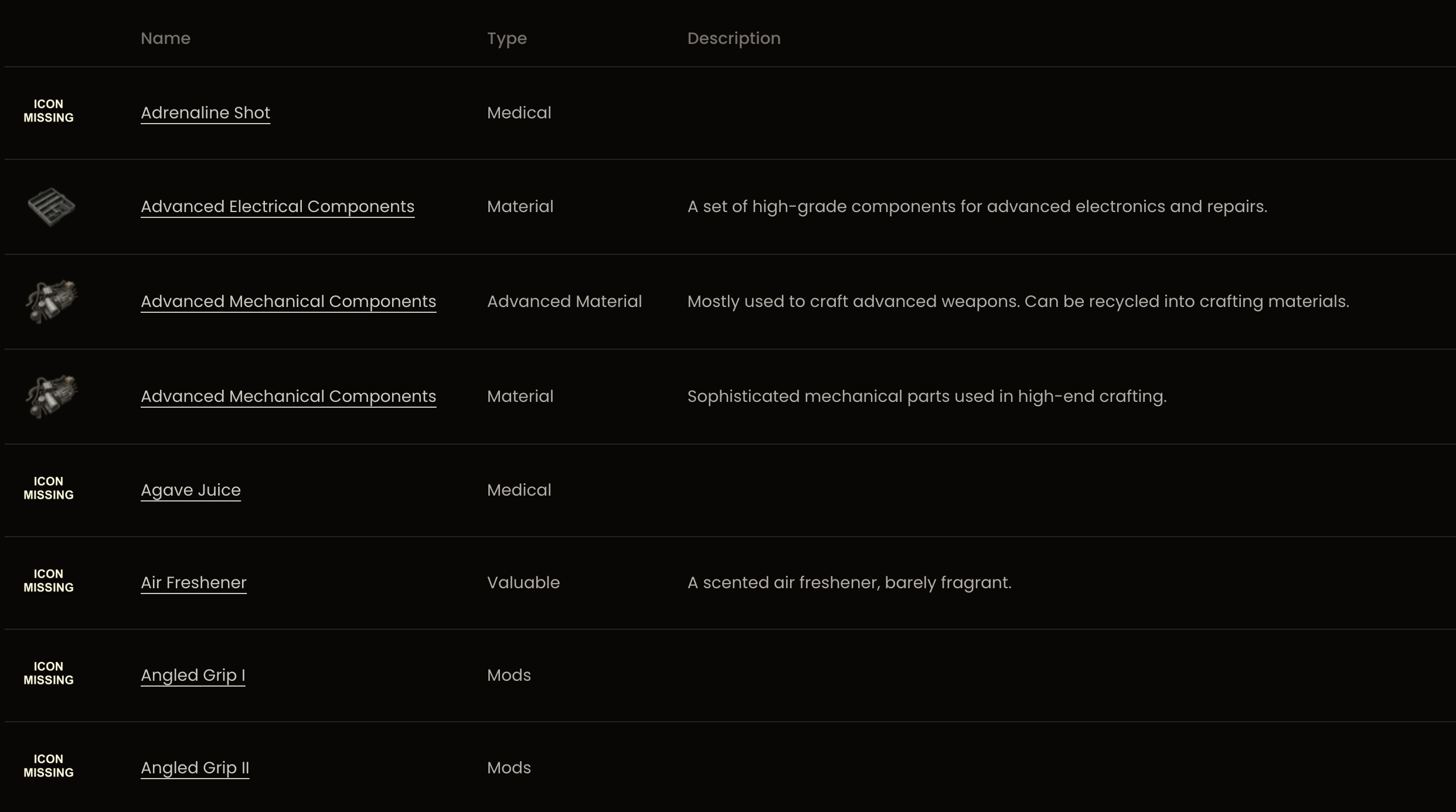Click the 'Valuable' type cell for Air Freshener
The width and height of the screenshot is (1456, 812).
pyautogui.click(x=523, y=582)
